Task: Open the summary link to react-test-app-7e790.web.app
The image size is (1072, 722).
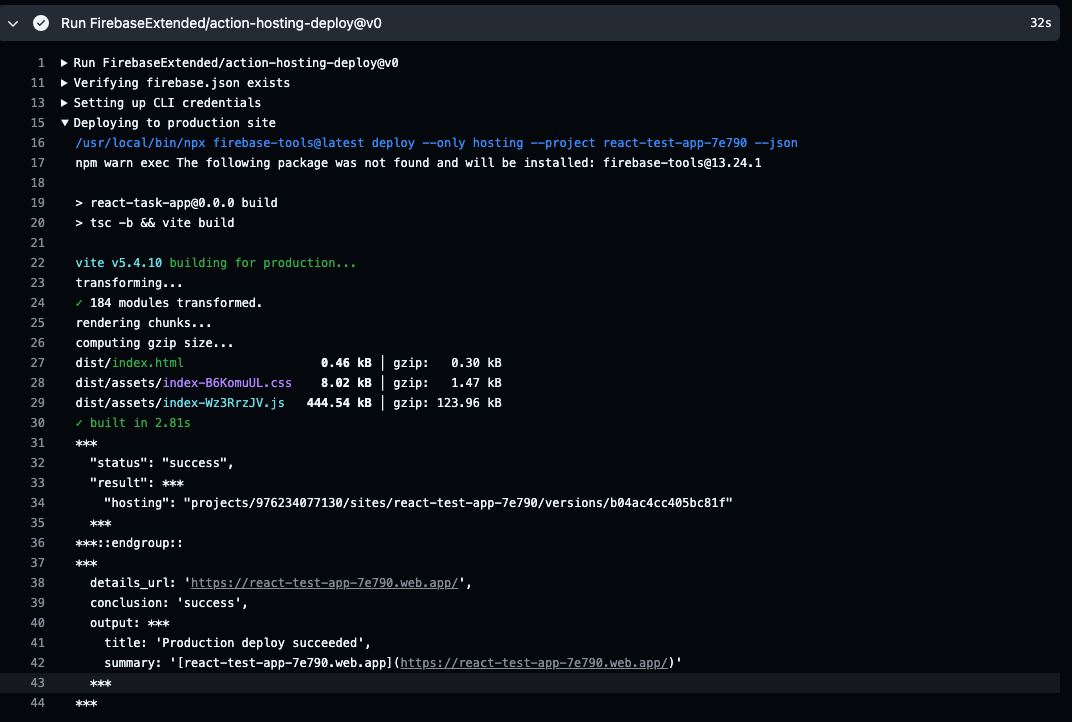Action: 534,663
